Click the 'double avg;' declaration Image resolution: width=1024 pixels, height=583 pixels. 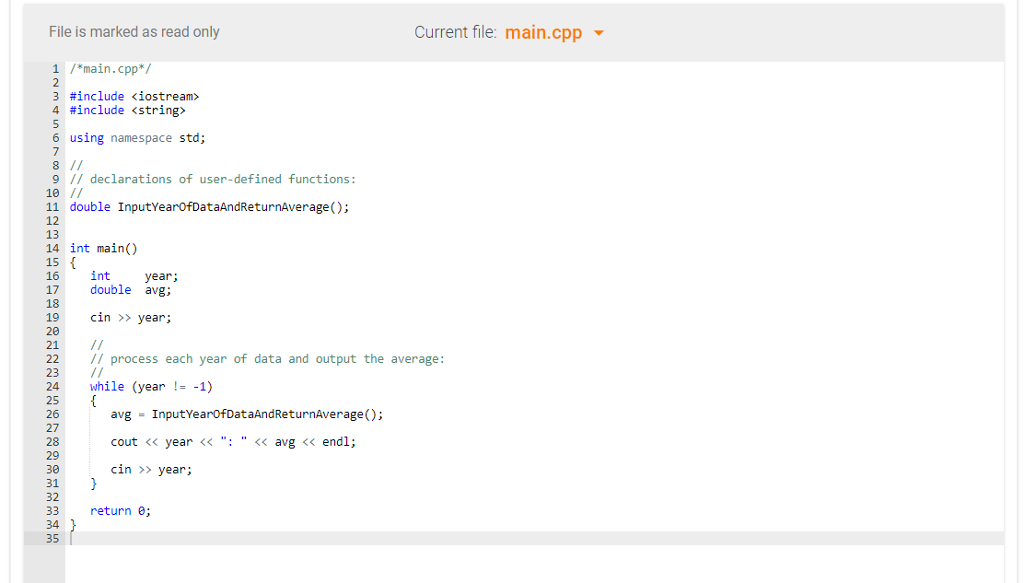[x=131, y=290]
